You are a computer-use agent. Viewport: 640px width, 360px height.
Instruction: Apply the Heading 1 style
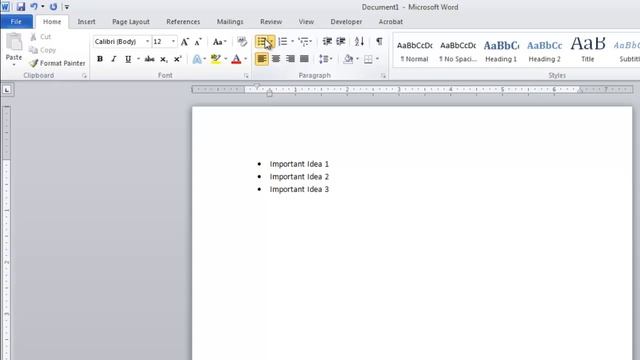click(501, 51)
